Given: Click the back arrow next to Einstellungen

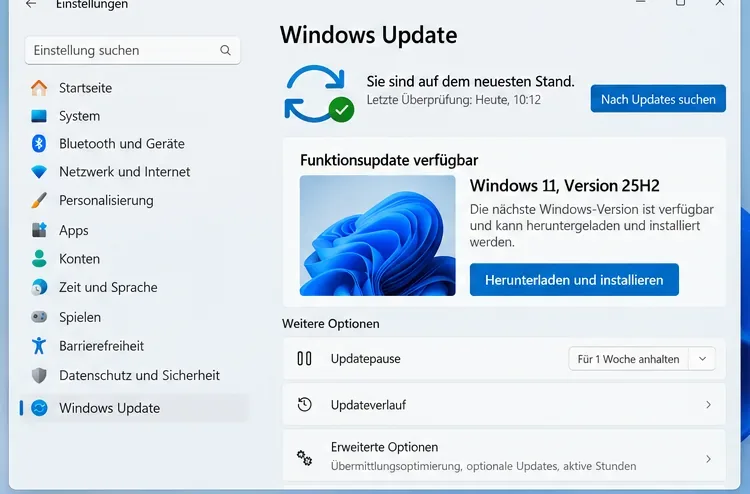Looking at the screenshot, I should pyautogui.click(x=31, y=4).
